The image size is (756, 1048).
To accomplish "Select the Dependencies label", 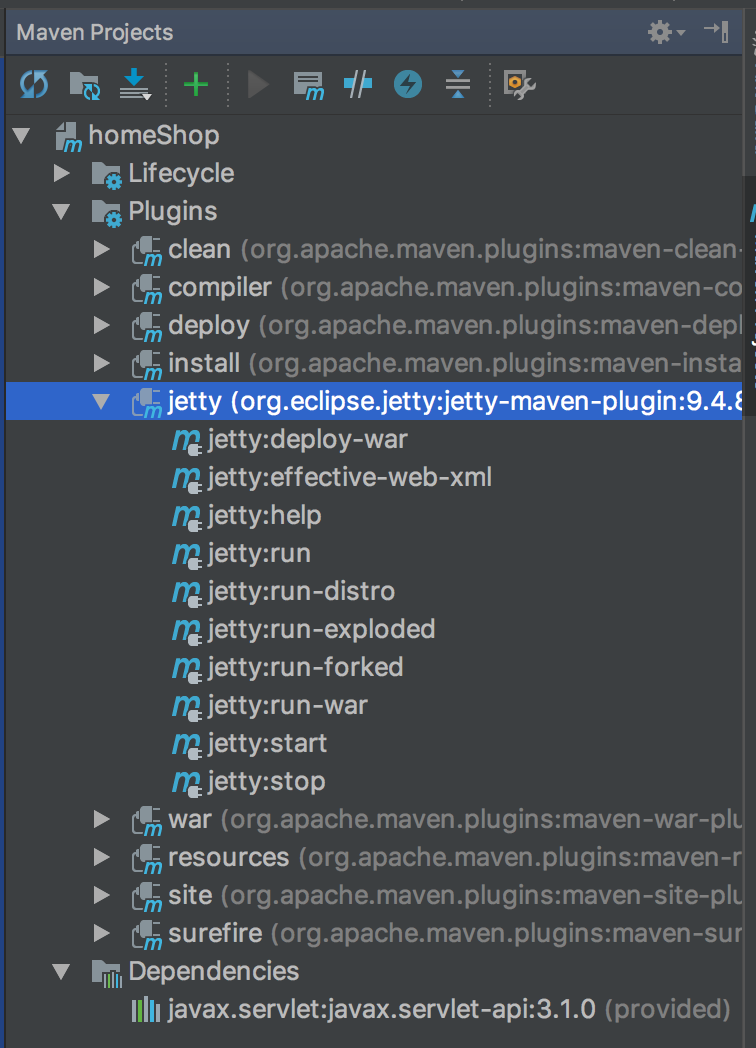I will pos(214,971).
